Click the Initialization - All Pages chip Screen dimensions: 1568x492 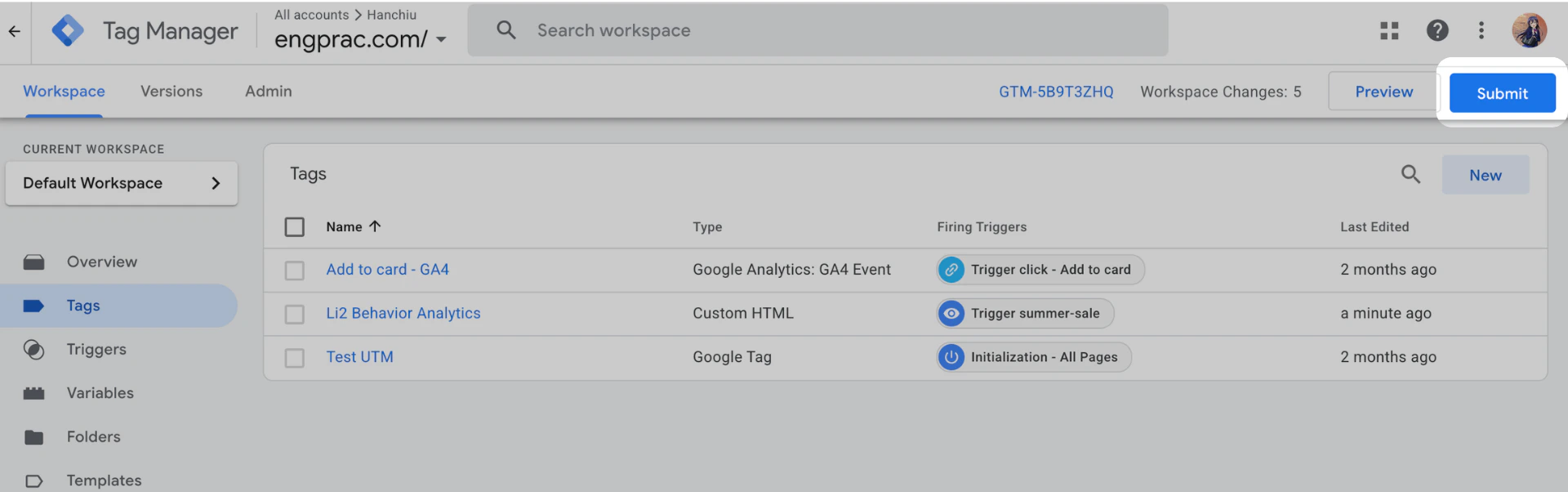(x=1034, y=357)
